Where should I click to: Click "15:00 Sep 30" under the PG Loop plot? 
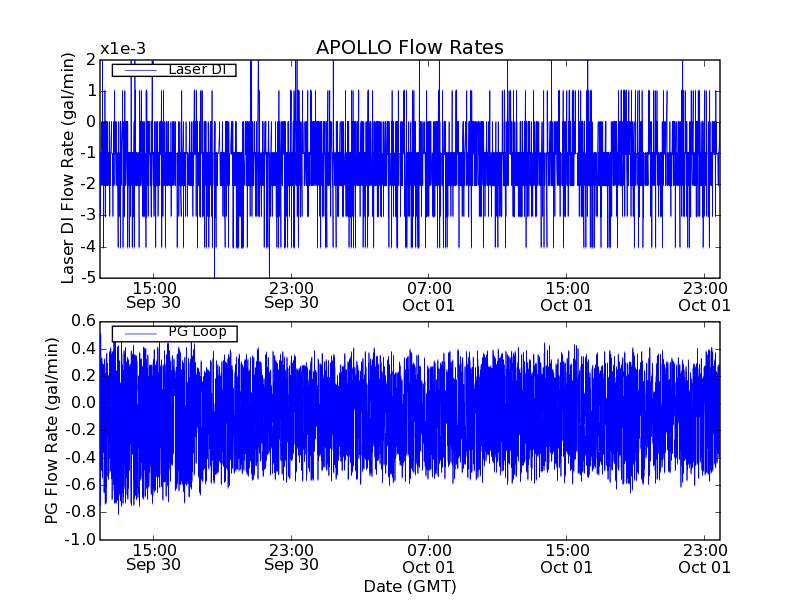click(154, 558)
